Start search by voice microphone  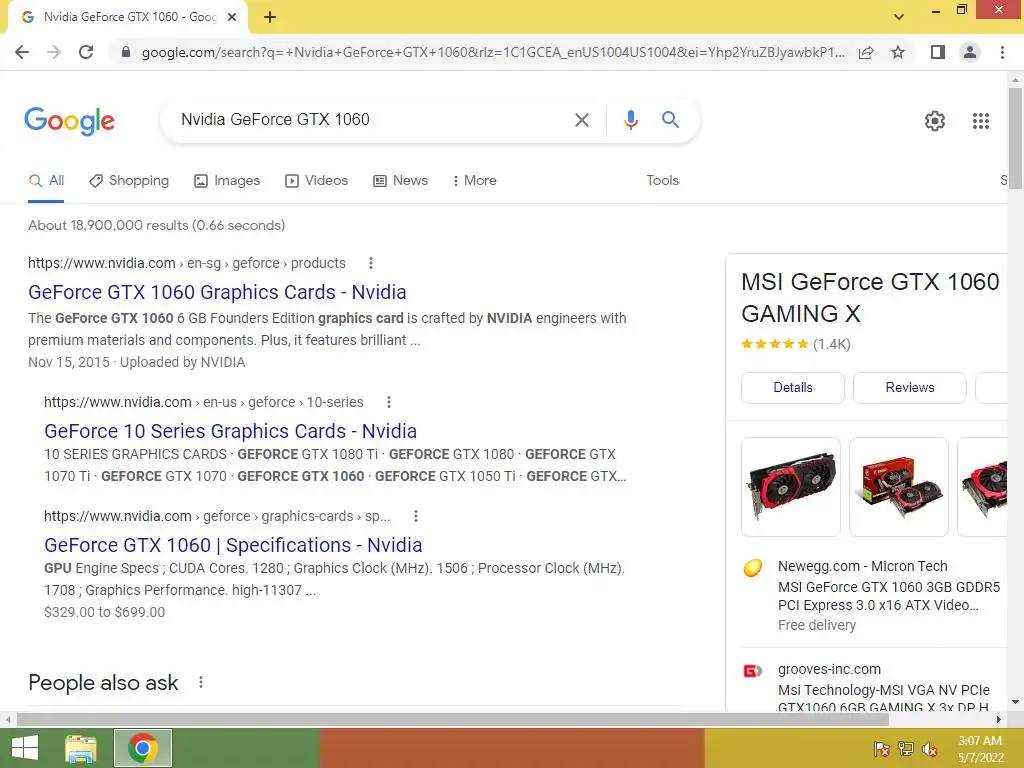click(630, 120)
